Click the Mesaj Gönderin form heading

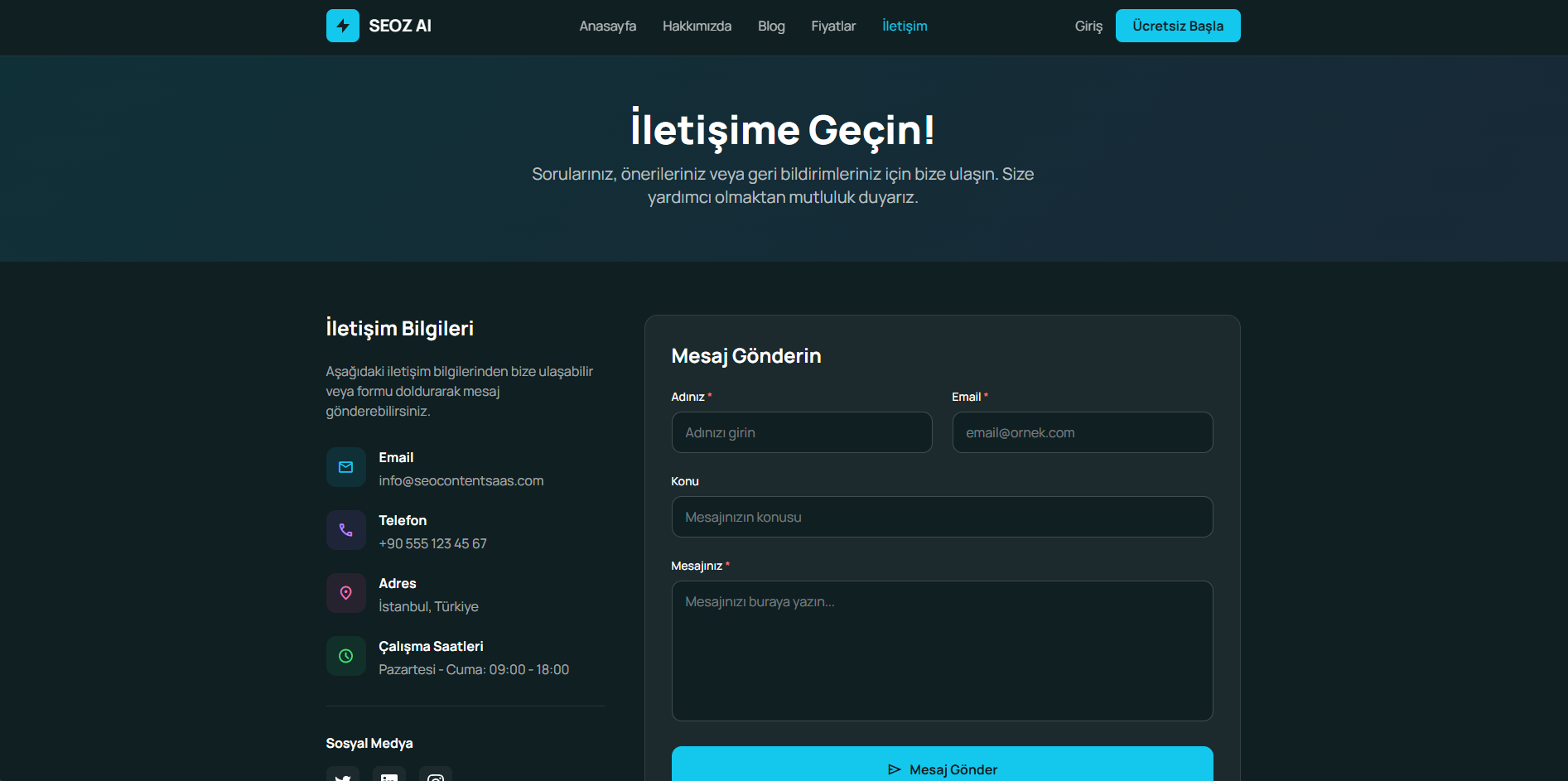[746, 356]
